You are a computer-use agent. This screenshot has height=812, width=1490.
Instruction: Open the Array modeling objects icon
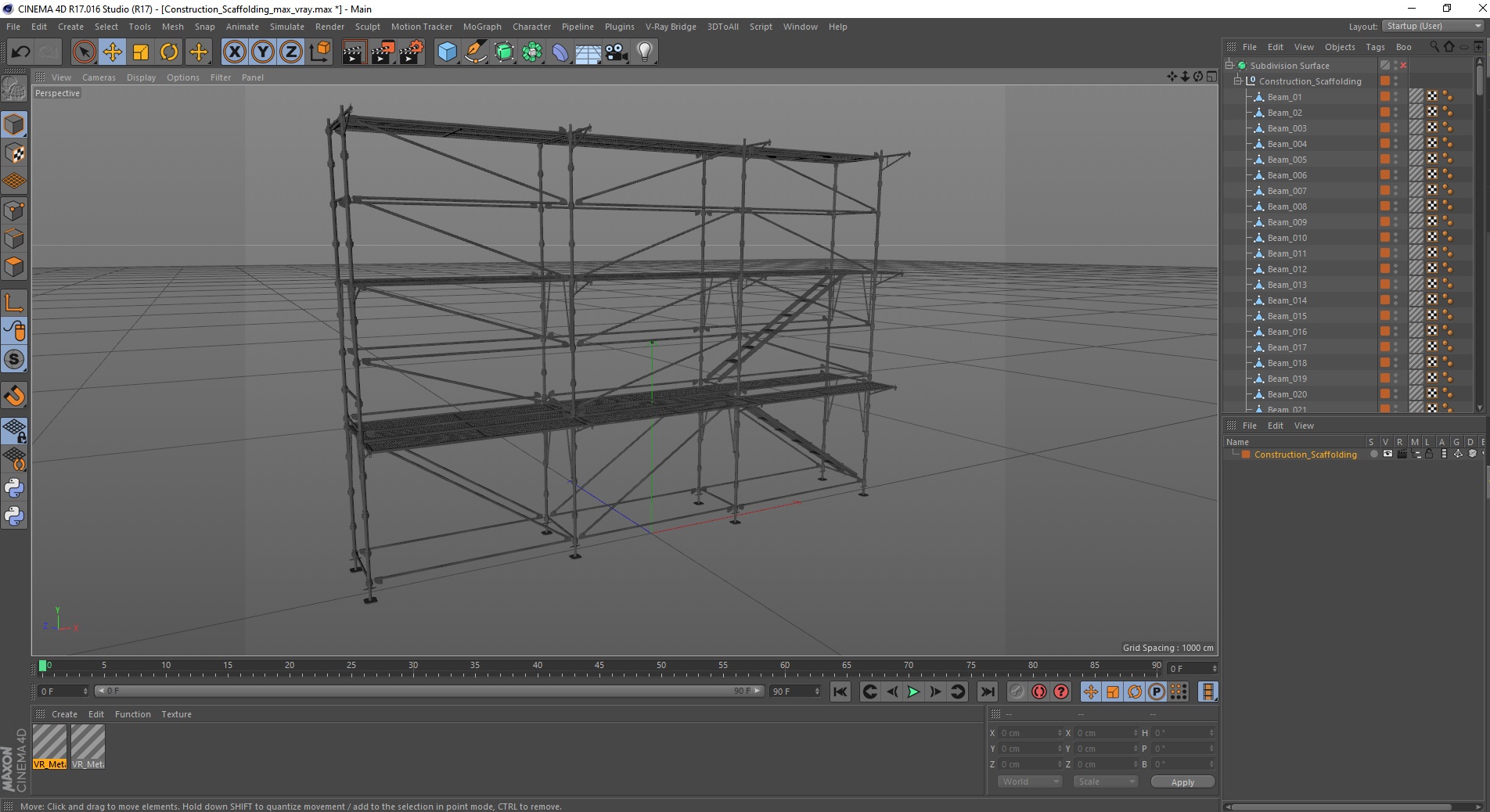pos(532,52)
